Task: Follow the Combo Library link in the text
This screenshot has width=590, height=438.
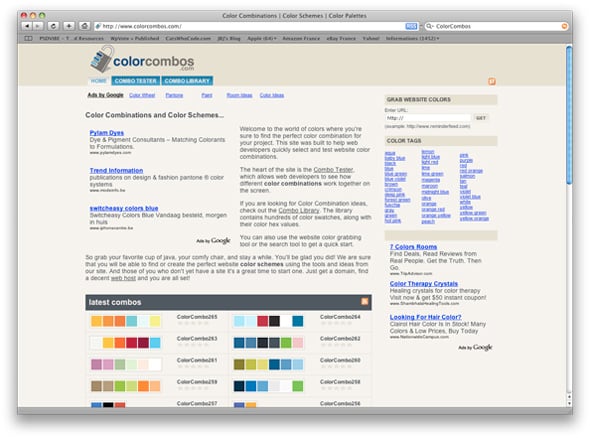Action: pos(299,210)
